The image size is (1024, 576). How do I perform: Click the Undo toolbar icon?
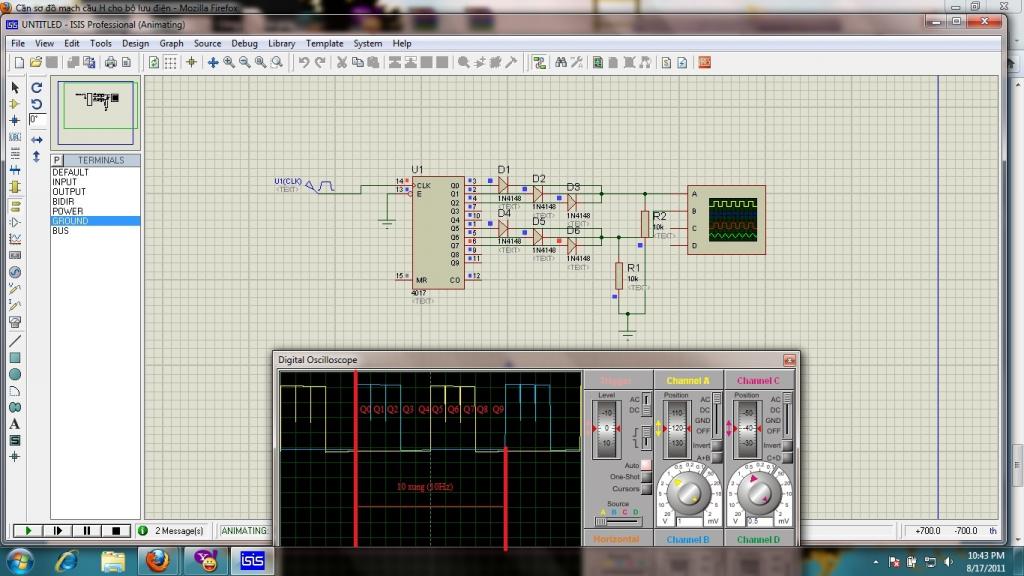pos(304,62)
